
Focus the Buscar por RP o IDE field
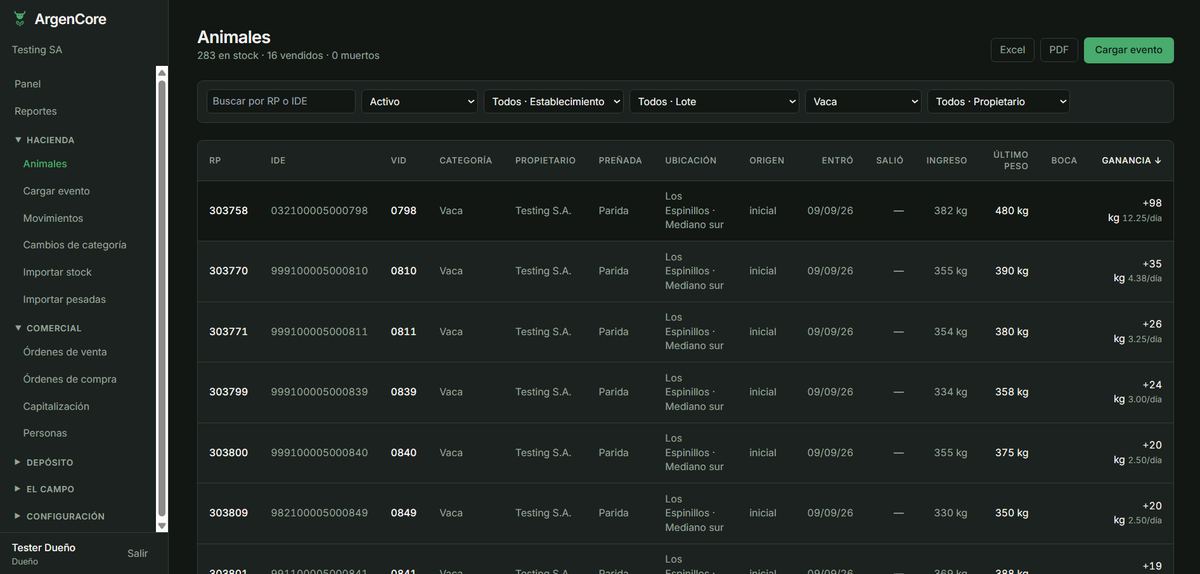coord(281,101)
